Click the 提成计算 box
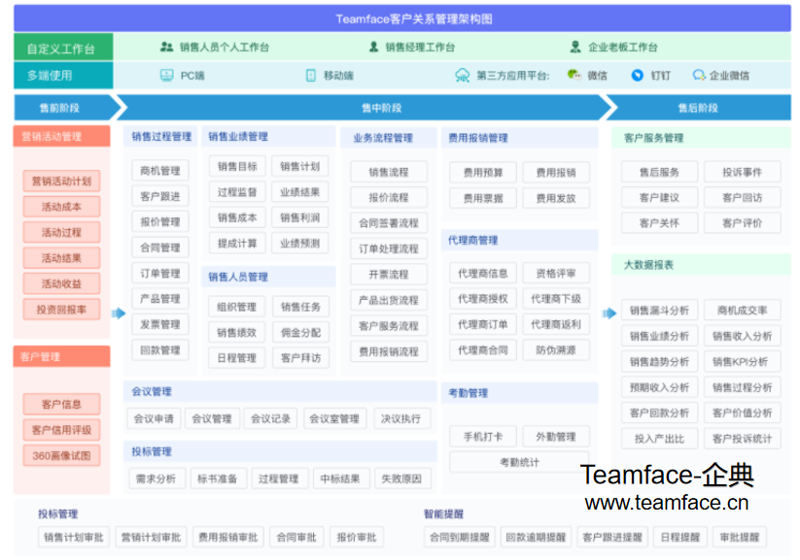The width and height of the screenshot is (800, 560). pos(237,243)
